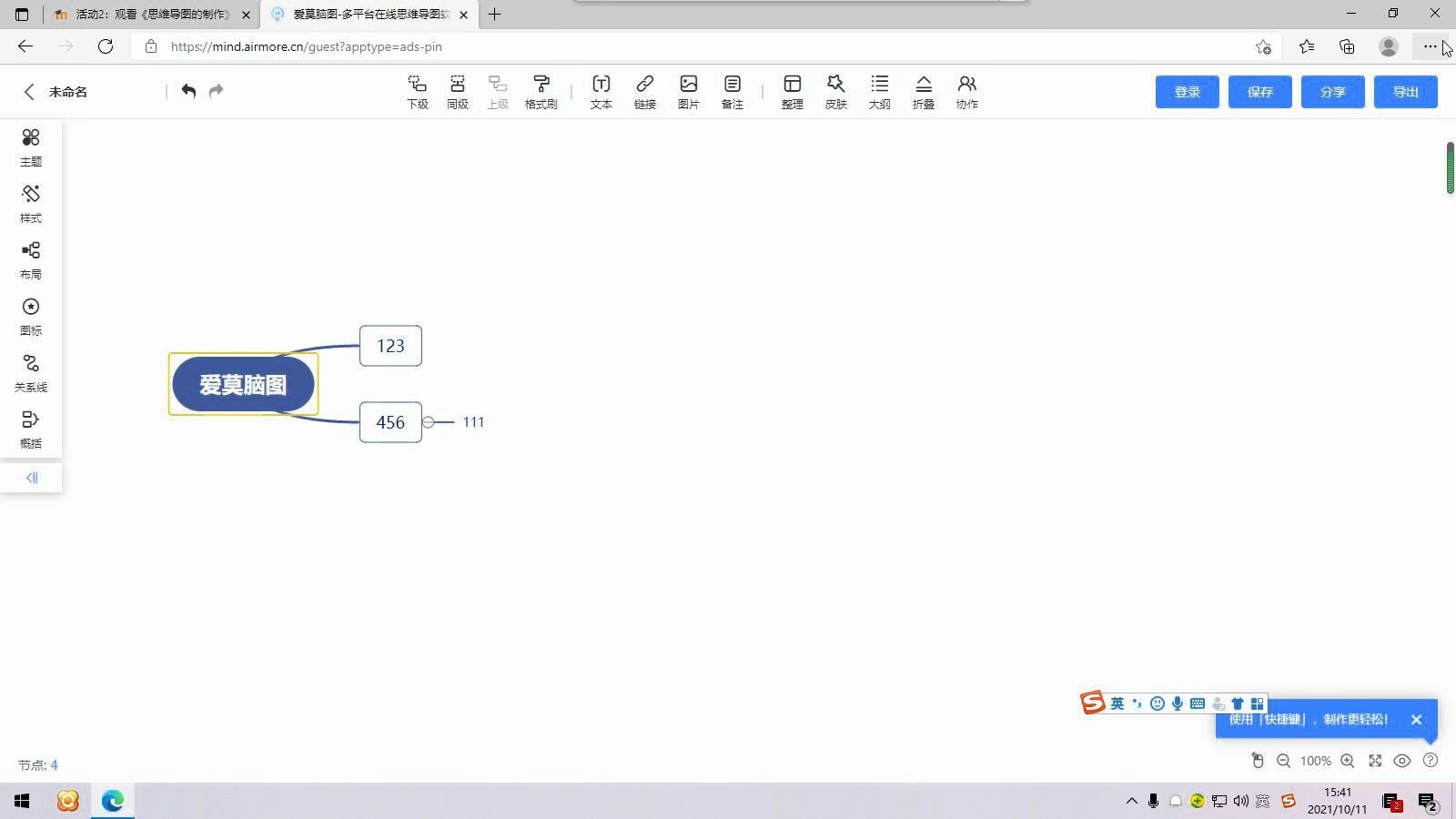The height and width of the screenshot is (819, 1456).
Task: Switch to 大纲 outline view
Action: pos(880,92)
